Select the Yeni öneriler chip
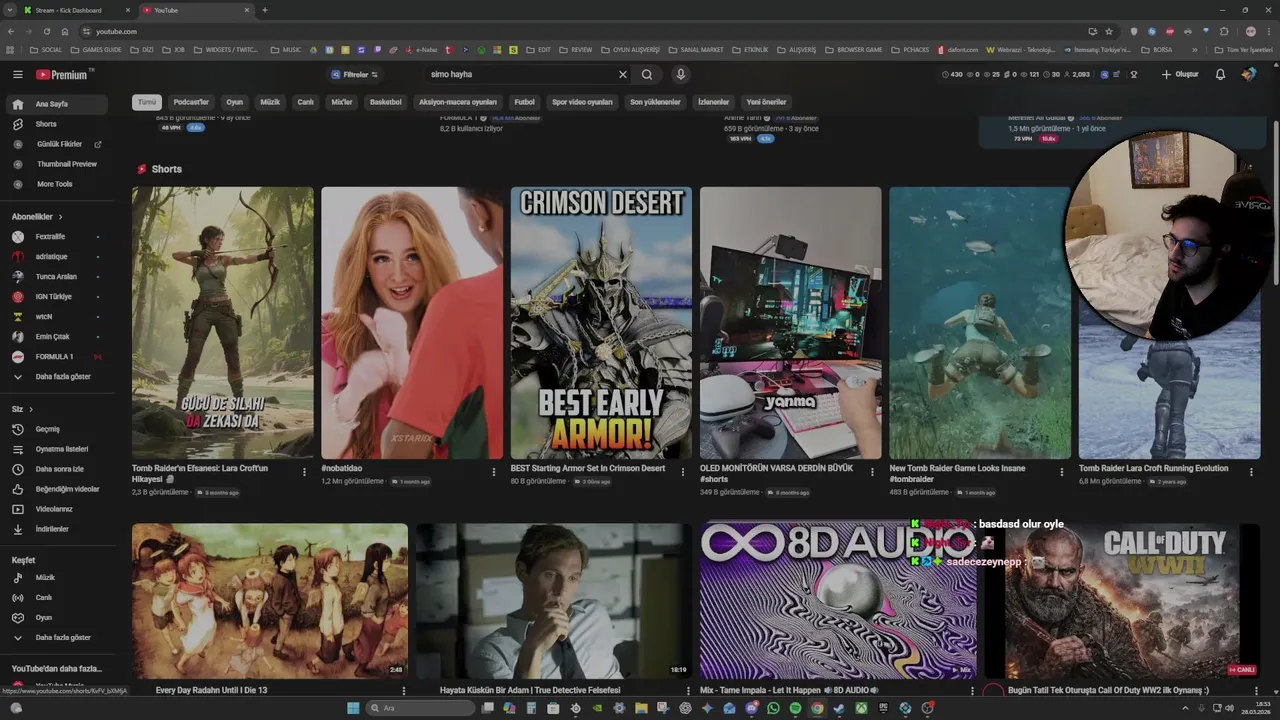 (767, 102)
